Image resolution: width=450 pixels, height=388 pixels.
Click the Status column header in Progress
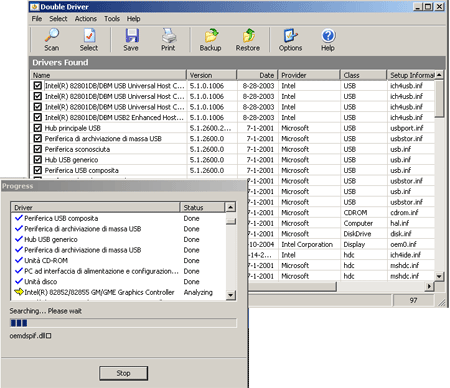(203, 207)
